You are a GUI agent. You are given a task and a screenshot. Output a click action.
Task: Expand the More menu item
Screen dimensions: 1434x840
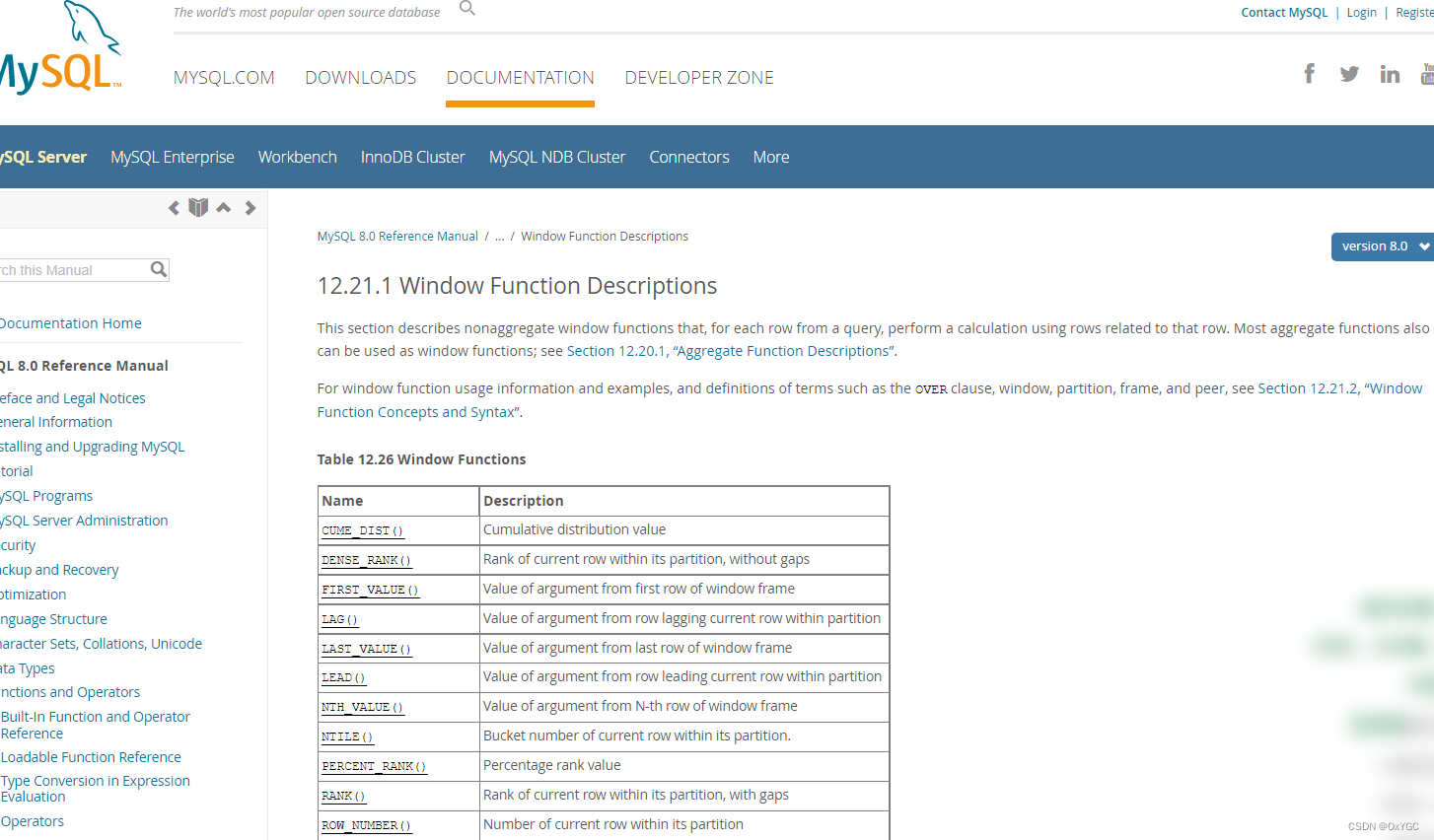point(771,157)
